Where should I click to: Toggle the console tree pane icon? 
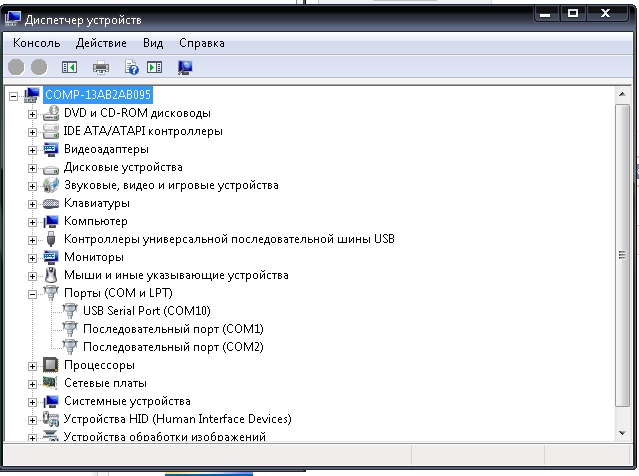pyautogui.click(x=69, y=67)
